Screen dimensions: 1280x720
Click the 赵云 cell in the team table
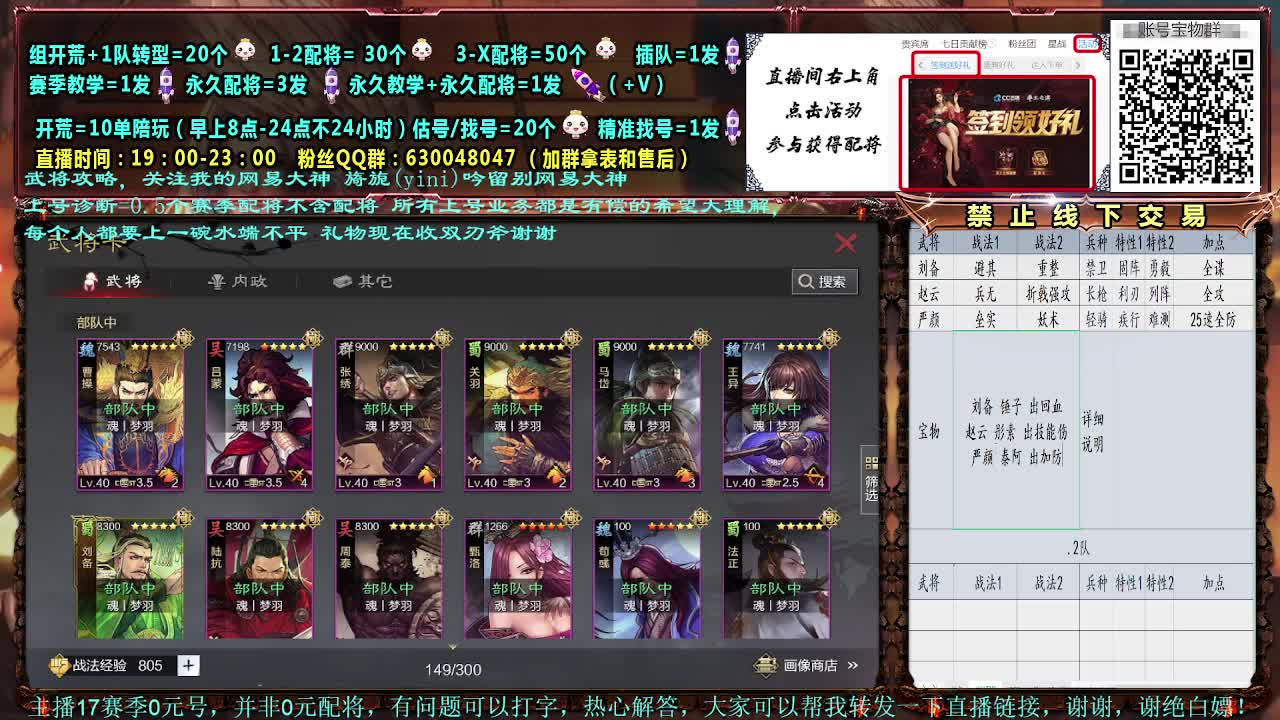tap(929, 295)
